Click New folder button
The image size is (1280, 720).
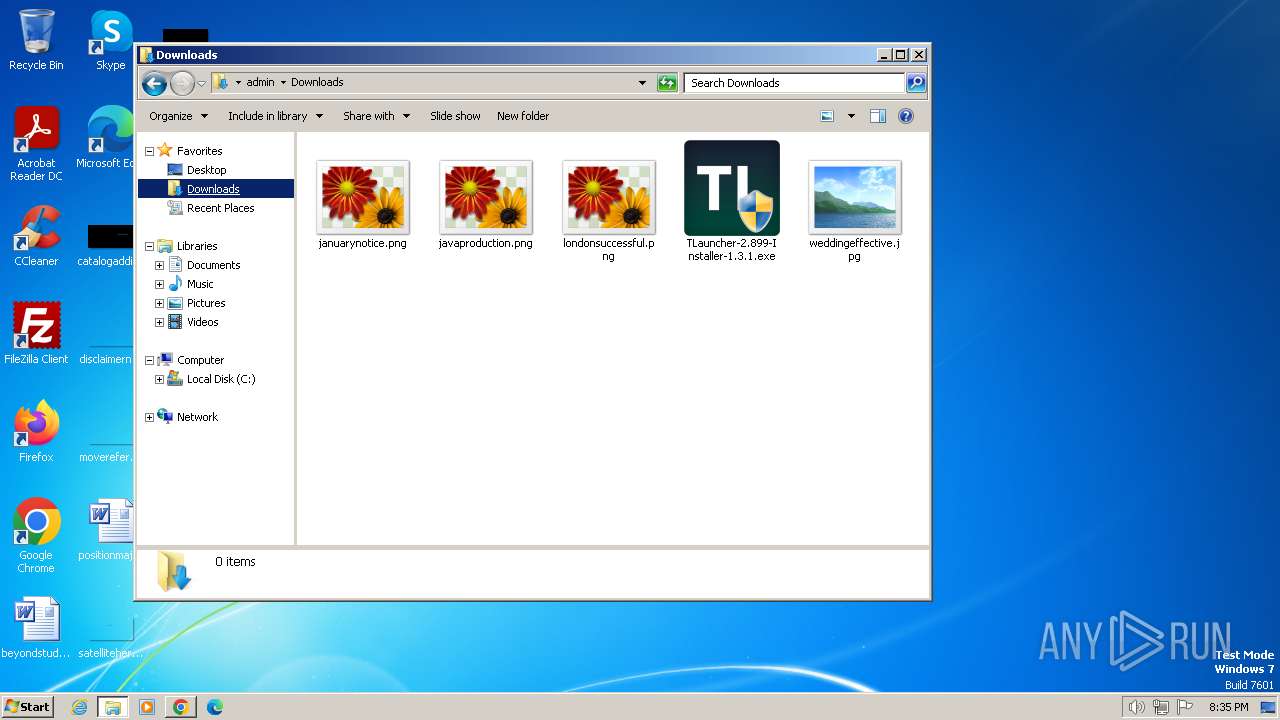523,116
